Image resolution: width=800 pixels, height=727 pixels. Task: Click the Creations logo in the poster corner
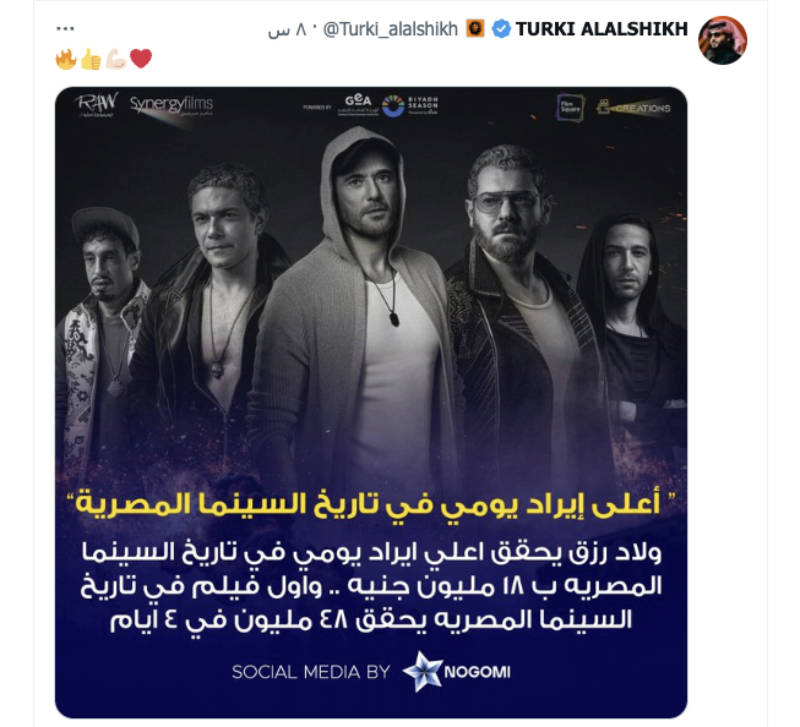tap(633, 108)
